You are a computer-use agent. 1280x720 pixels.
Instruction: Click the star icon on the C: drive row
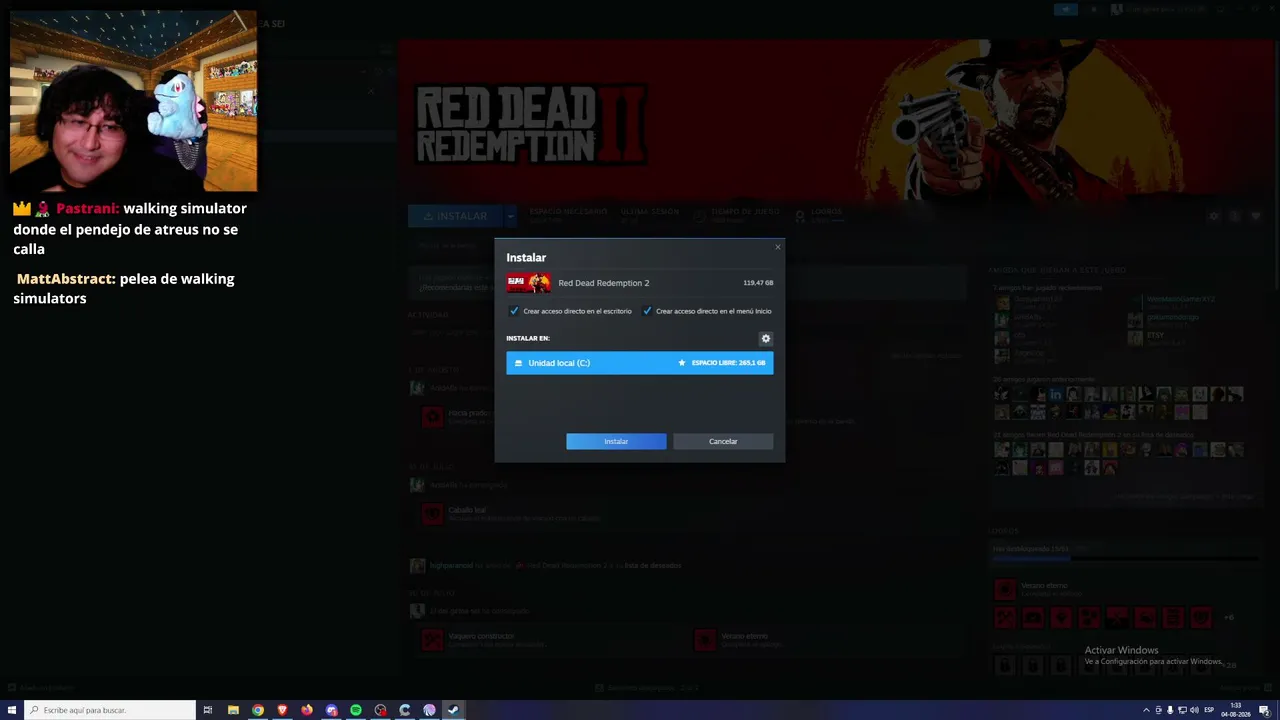pyautogui.click(x=682, y=363)
